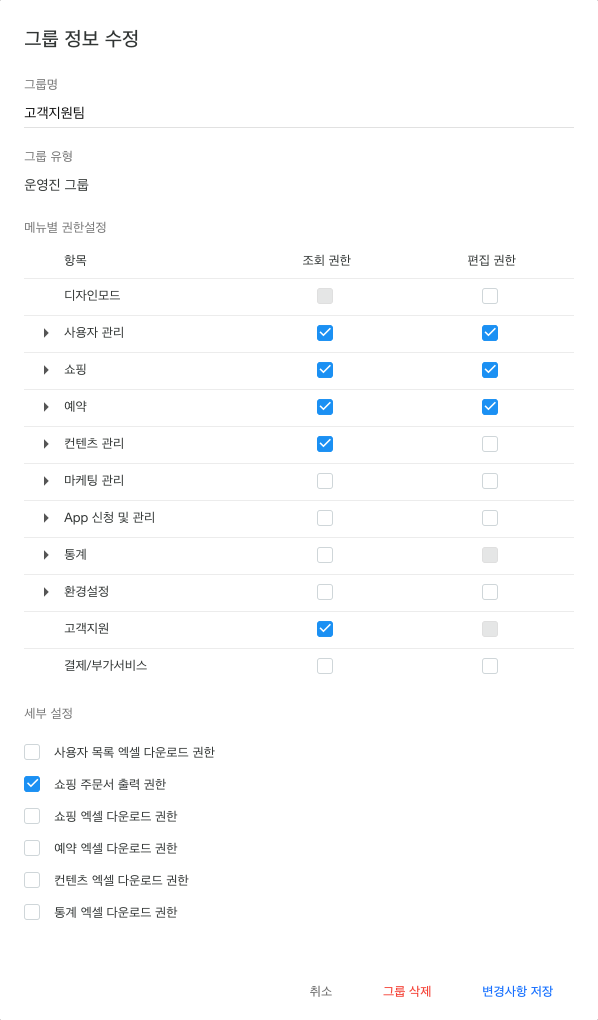Viewport: 598px width, 1020px height.
Task: Expand the 마케팅 관리 row
Action: [x=46, y=481]
